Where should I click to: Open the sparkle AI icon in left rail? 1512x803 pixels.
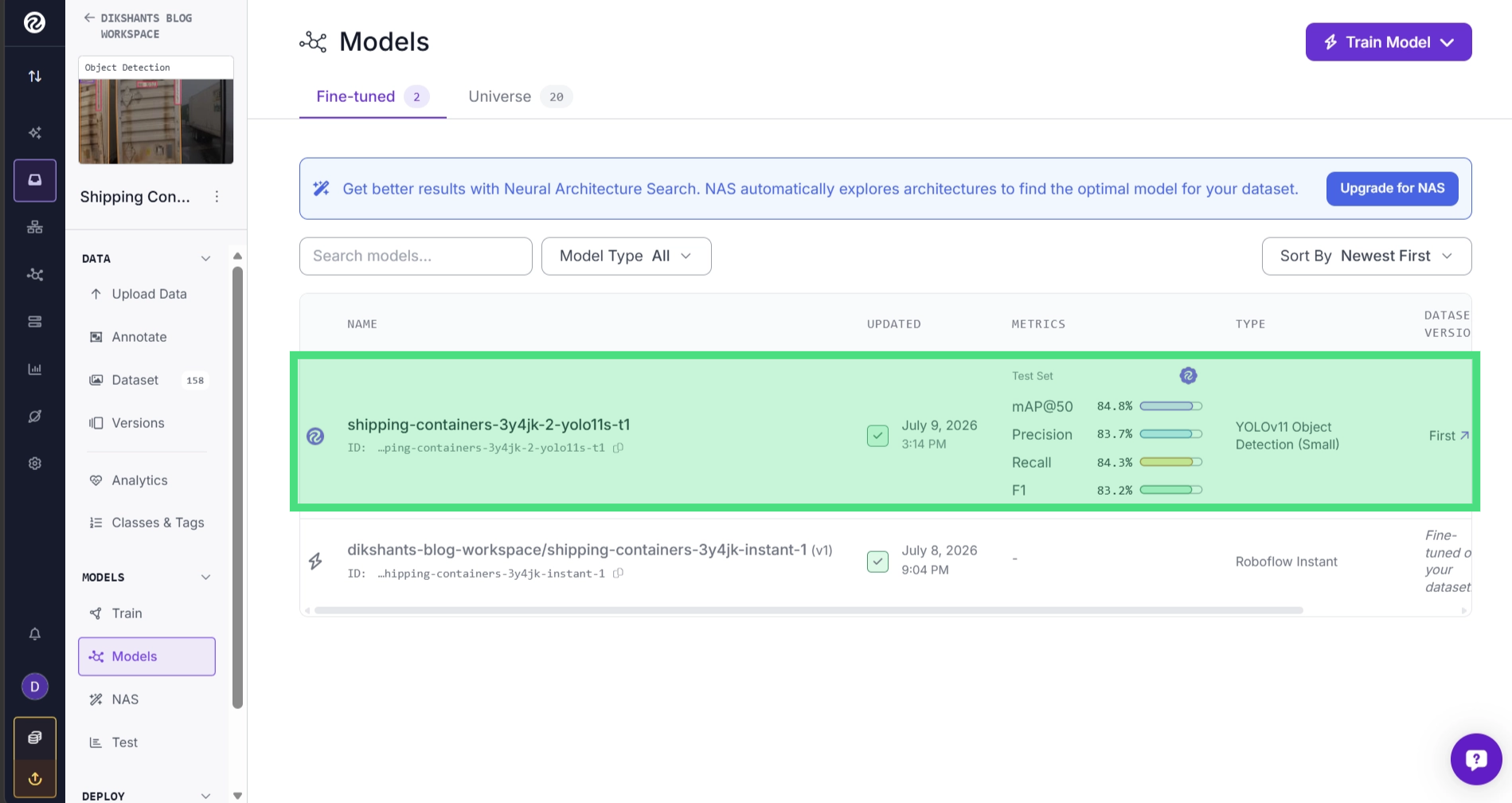click(35, 133)
